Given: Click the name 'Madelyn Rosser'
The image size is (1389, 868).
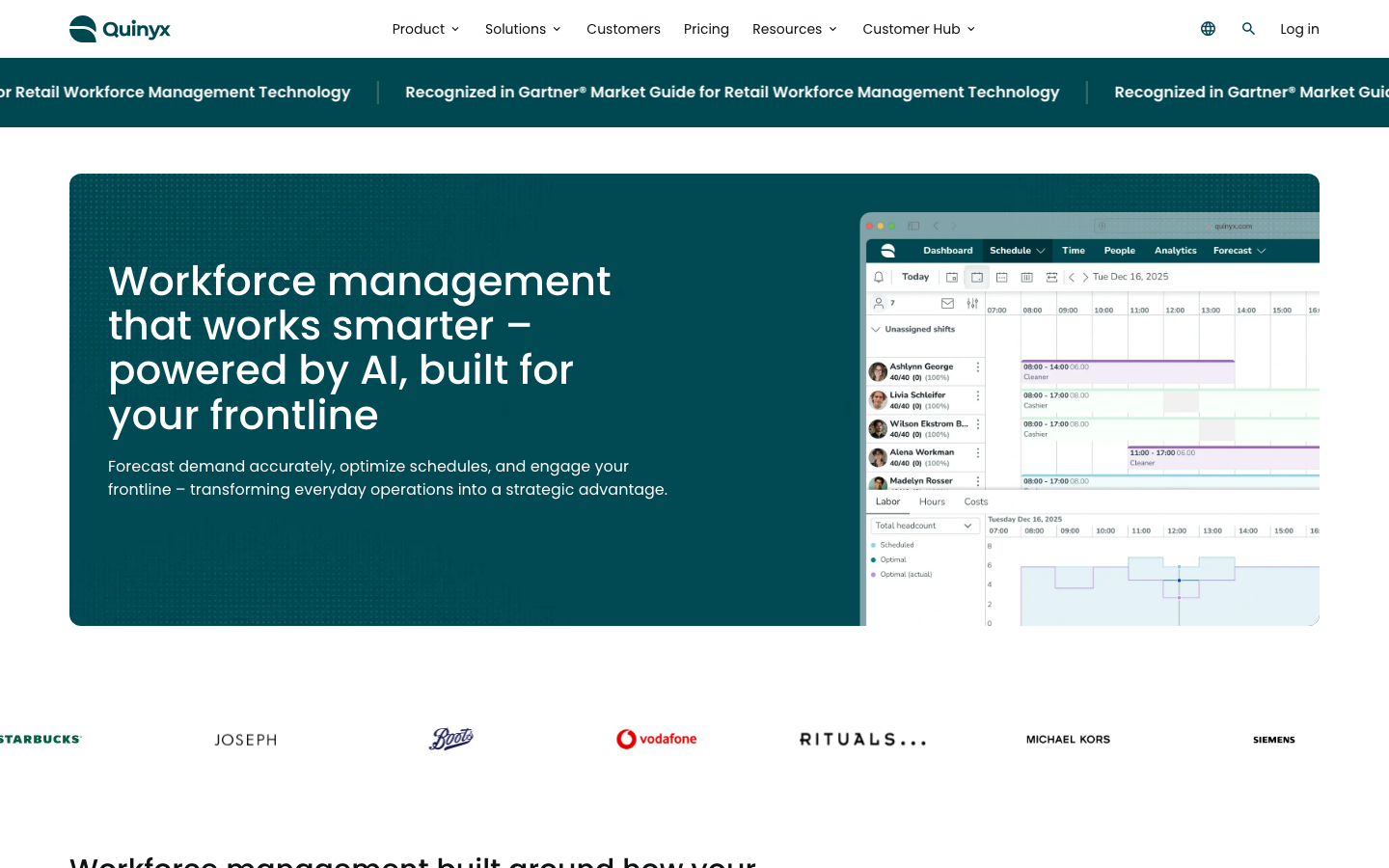Looking at the screenshot, I should 921,480.
